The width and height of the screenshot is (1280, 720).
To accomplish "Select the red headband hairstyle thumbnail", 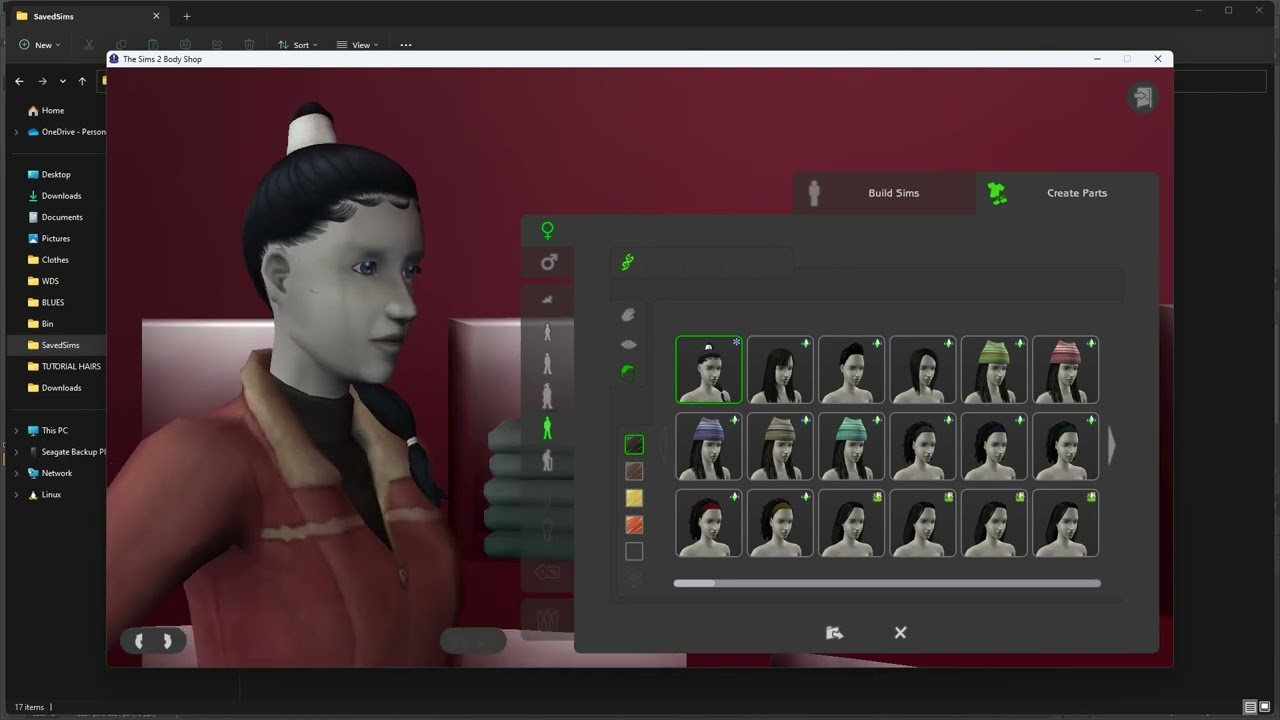I will [709, 523].
